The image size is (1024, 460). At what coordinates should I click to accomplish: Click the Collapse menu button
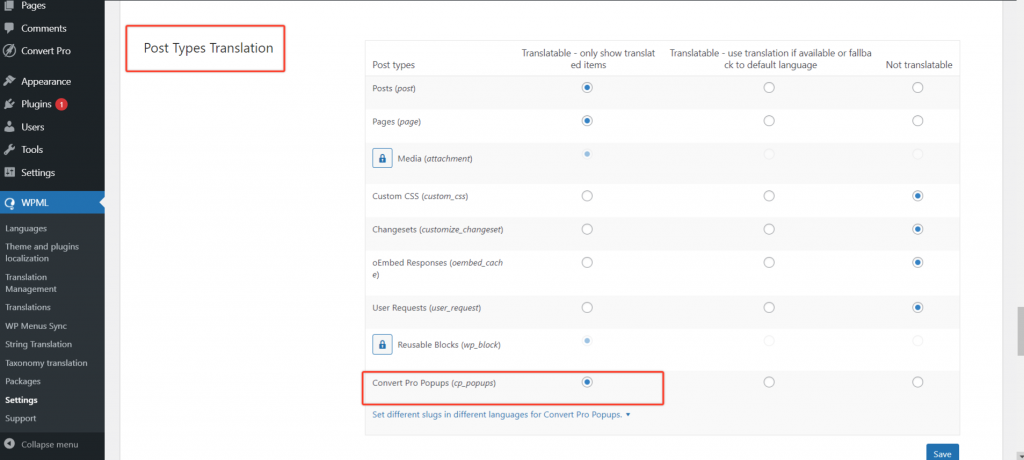tap(52, 444)
